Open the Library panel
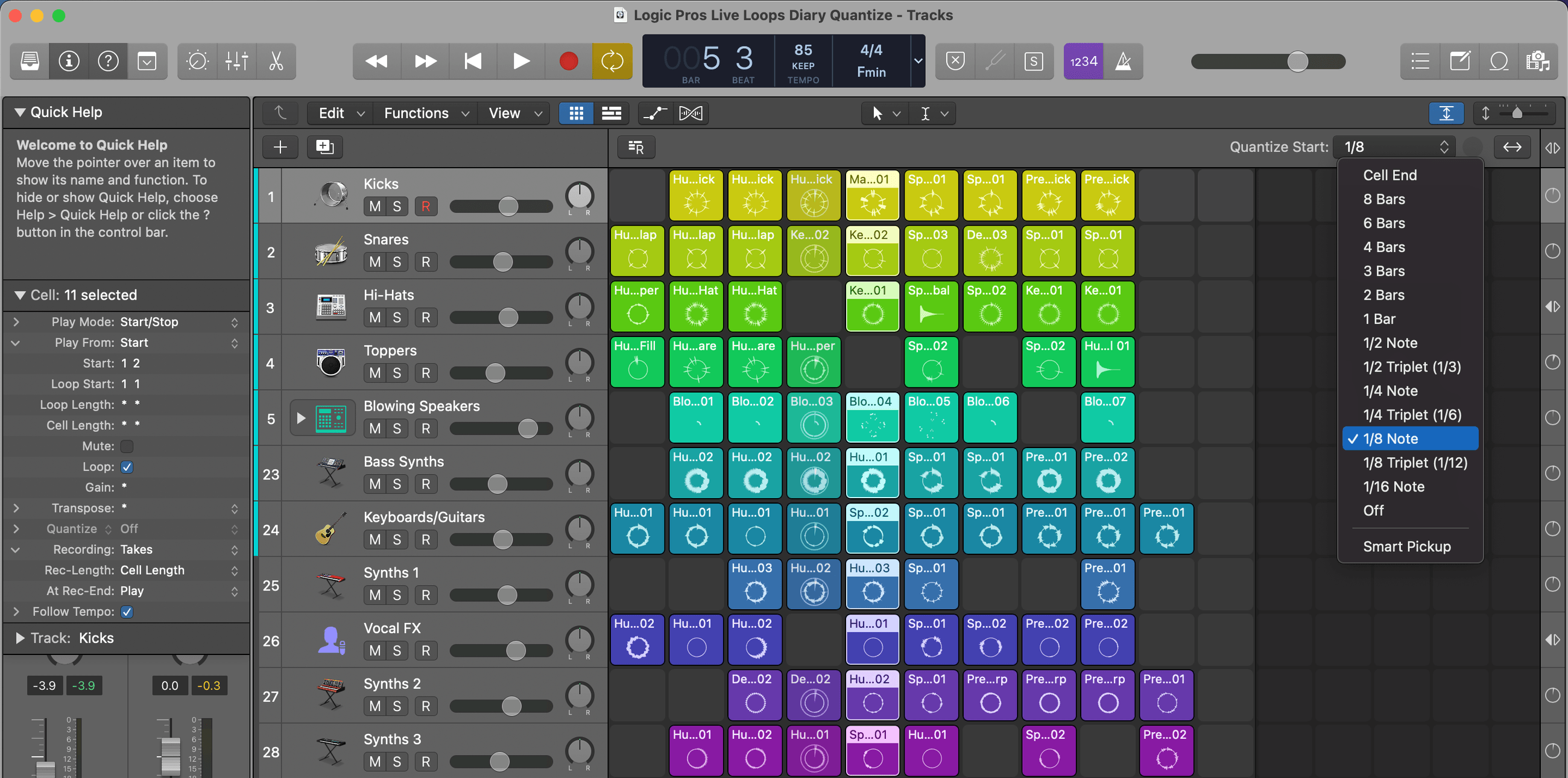Viewport: 1568px width, 778px height. 28,61
